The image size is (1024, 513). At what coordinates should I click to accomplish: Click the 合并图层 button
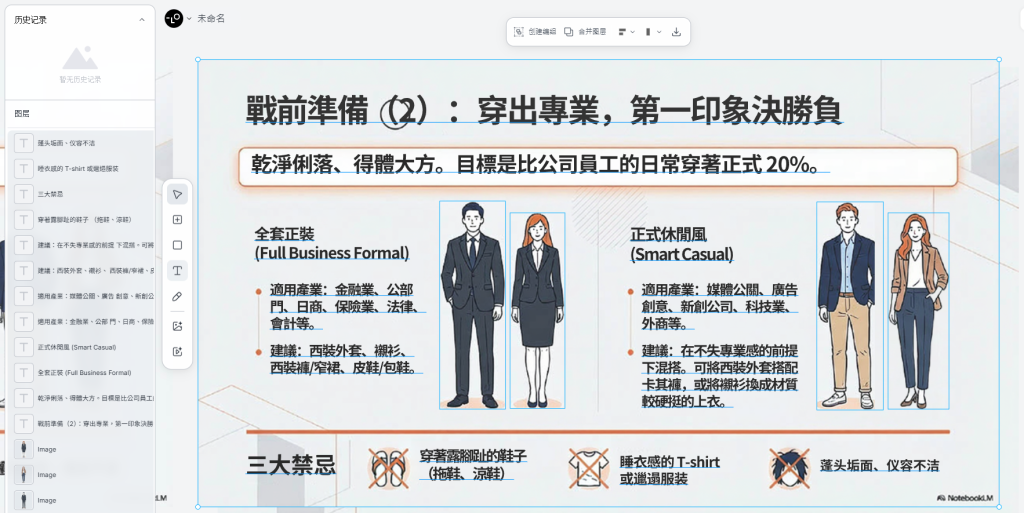click(585, 31)
